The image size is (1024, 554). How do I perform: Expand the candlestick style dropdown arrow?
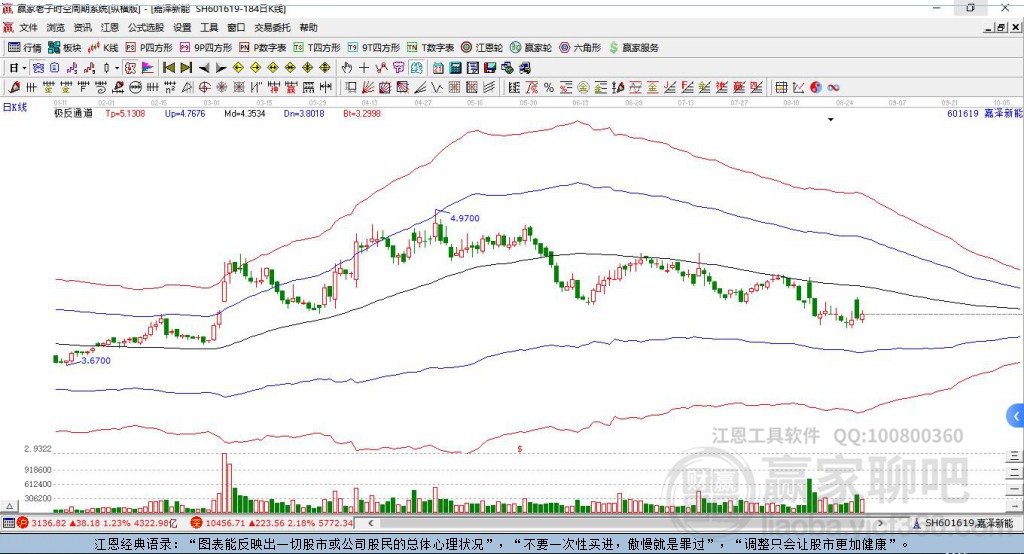point(116,68)
